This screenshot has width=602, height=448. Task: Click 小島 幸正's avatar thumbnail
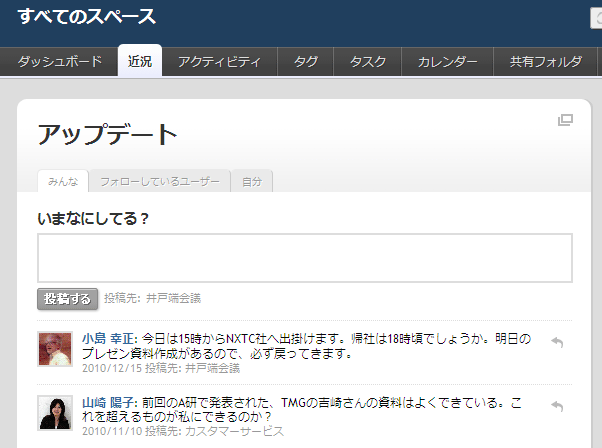[x=55, y=349]
